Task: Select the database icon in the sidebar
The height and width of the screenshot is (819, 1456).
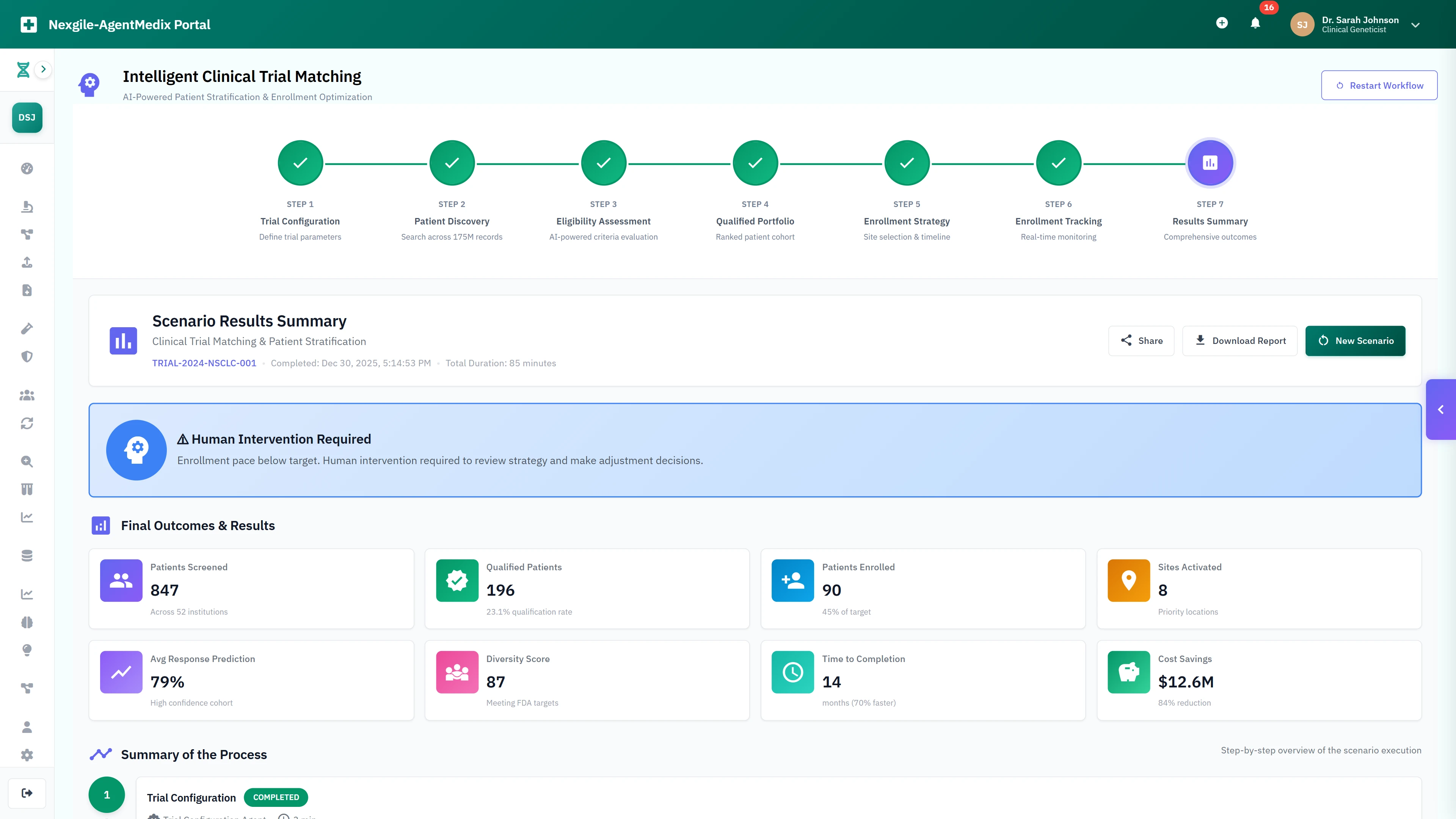Action: (27, 555)
